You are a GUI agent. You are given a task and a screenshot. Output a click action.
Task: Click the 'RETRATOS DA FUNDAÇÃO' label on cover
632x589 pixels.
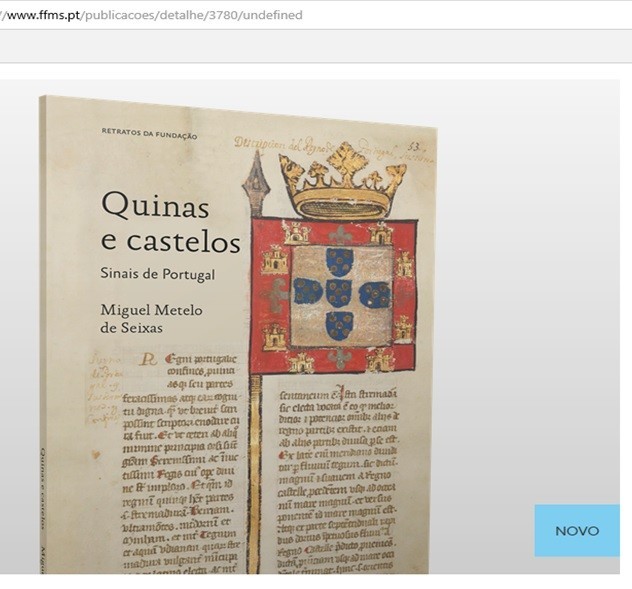click(x=149, y=133)
